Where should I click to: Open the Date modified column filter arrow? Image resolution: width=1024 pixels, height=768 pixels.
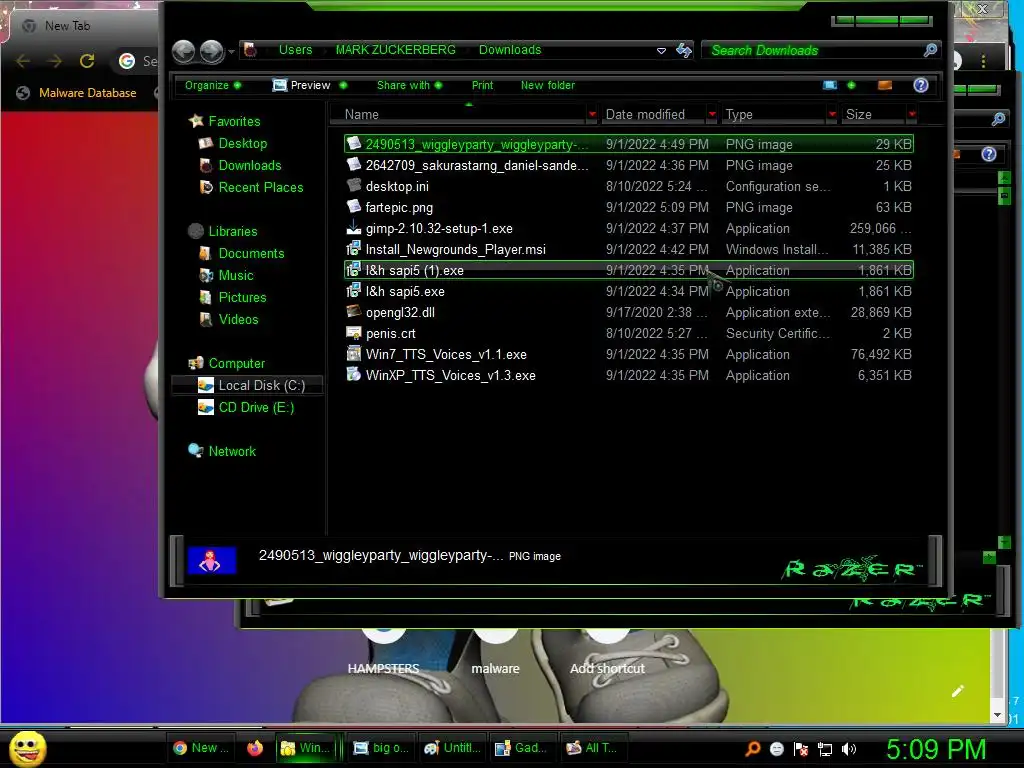click(712, 114)
